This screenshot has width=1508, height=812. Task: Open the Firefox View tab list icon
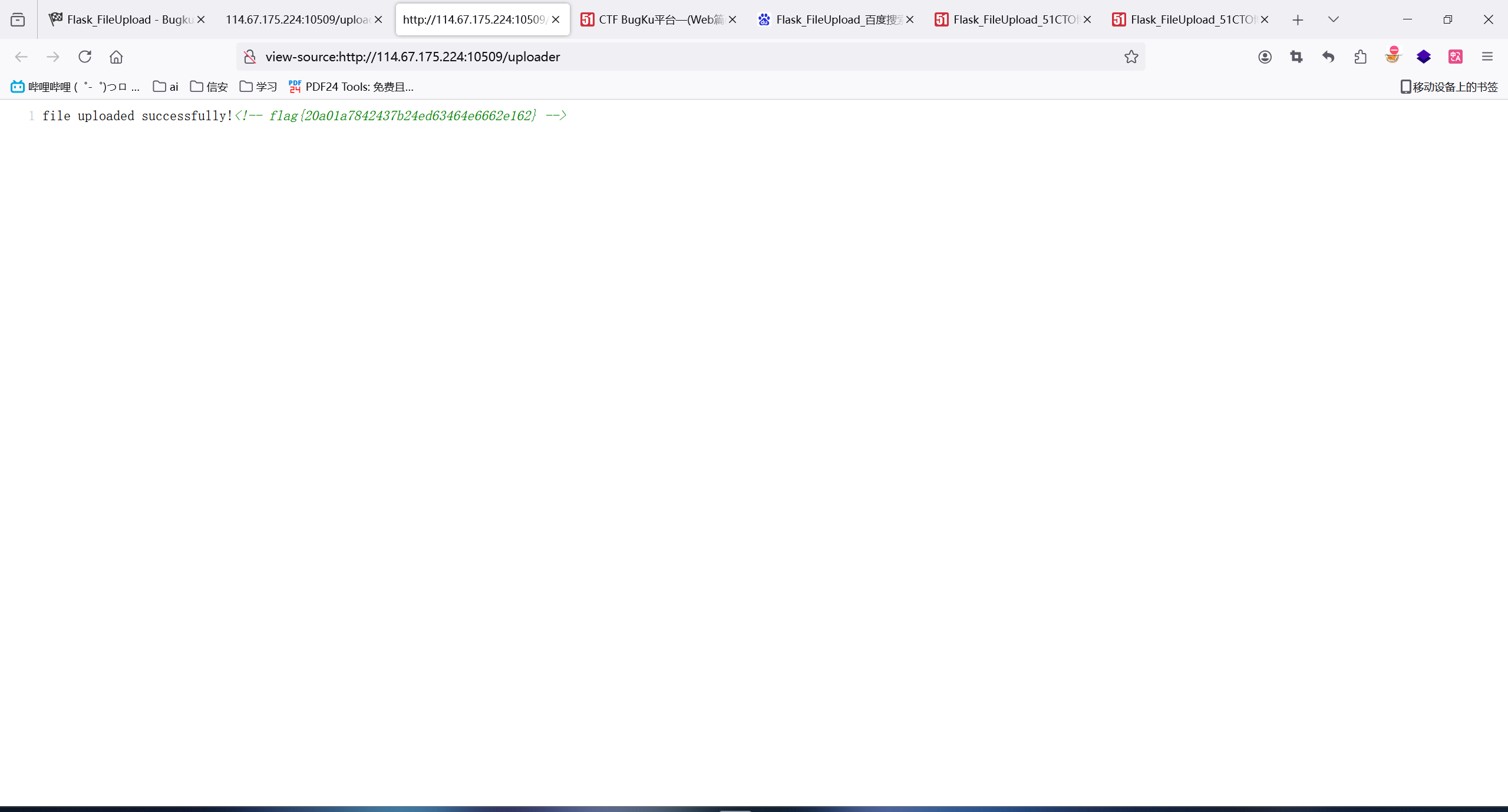point(18,19)
